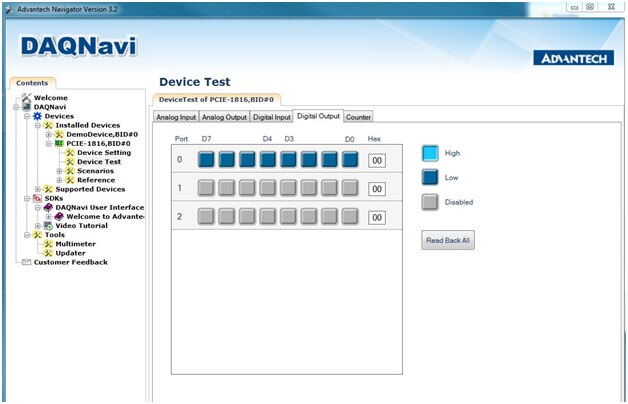Click the Updater tool icon
The image size is (628, 404).
[x=48, y=253]
